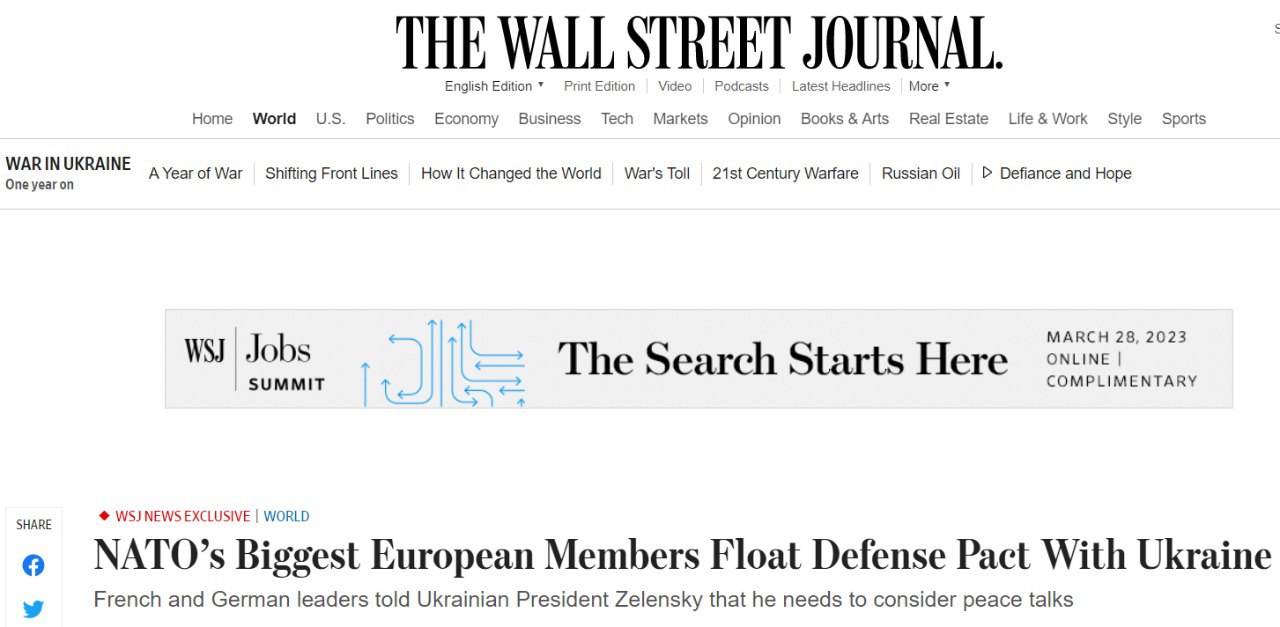Select Home in main navigation
Image resolution: width=1280 pixels, height=627 pixels.
pos(212,118)
